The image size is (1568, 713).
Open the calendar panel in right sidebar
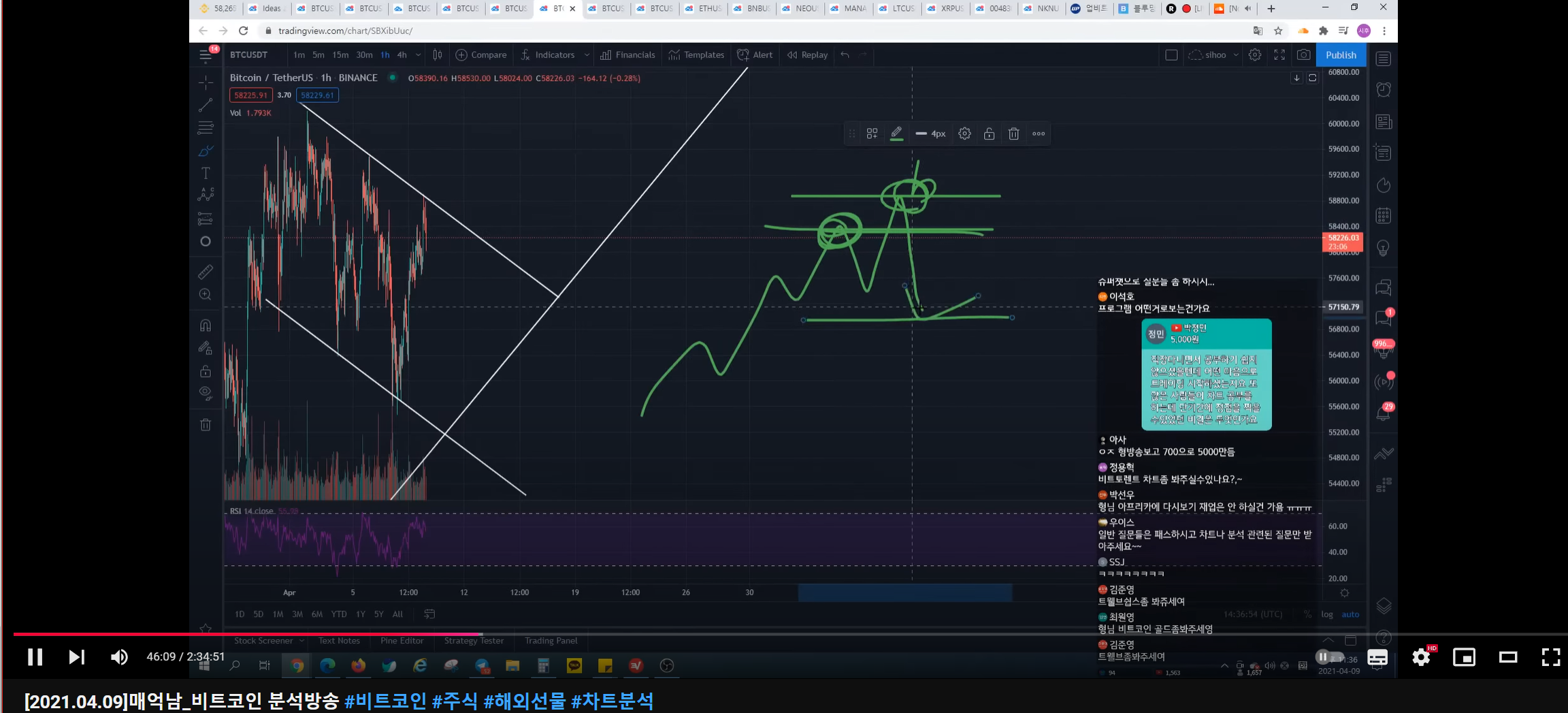(x=1383, y=216)
